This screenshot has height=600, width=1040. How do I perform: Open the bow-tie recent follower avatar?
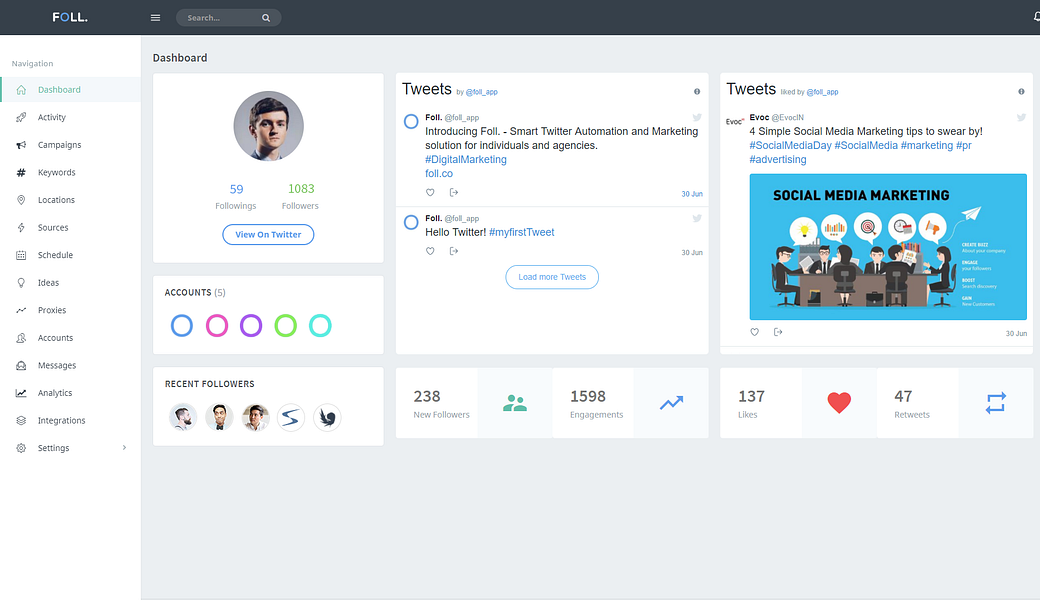click(x=219, y=417)
